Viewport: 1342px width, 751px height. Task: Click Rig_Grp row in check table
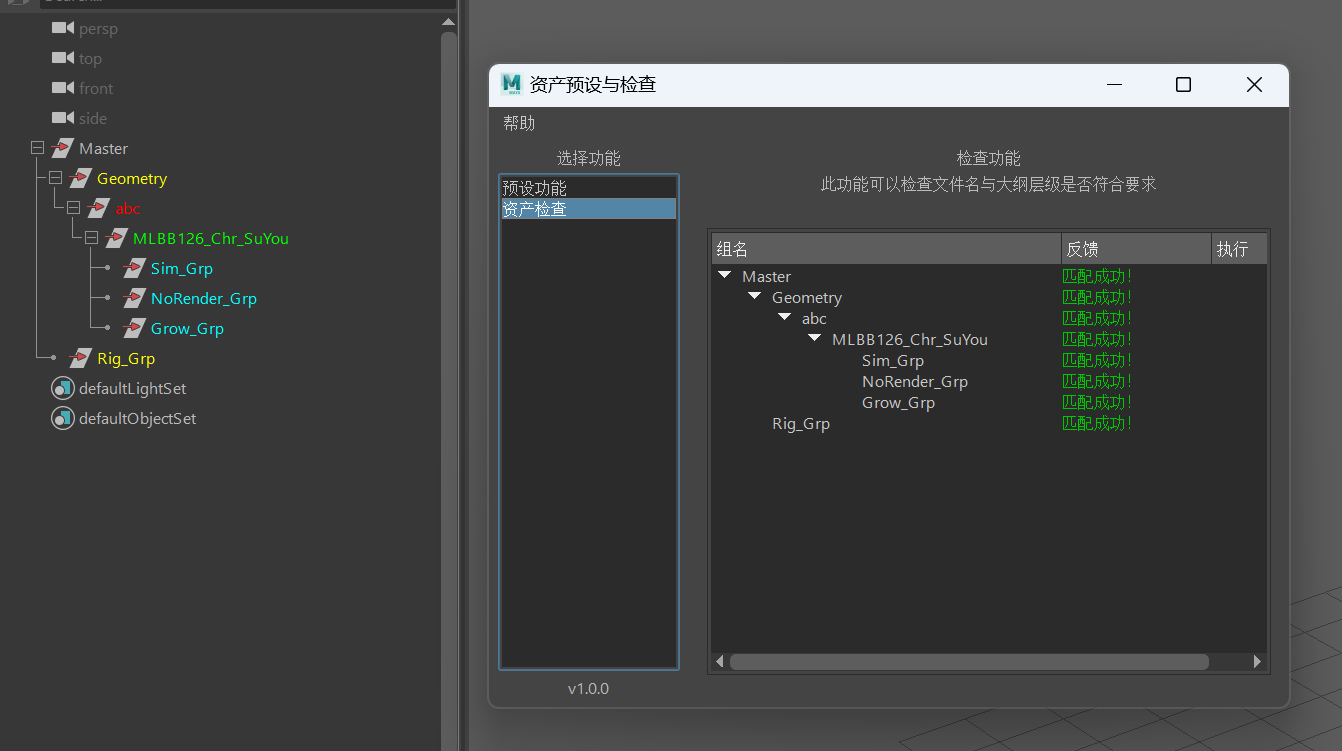click(801, 423)
